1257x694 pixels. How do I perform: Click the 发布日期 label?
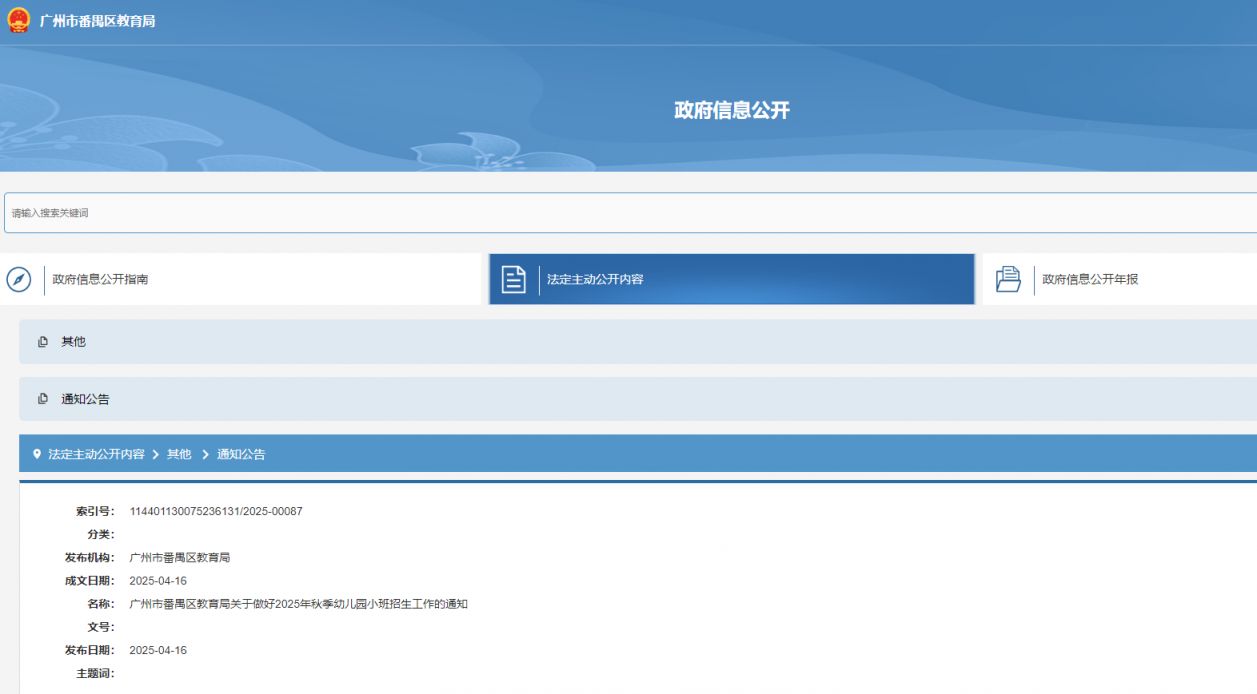pyautogui.click(x=91, y=650)
